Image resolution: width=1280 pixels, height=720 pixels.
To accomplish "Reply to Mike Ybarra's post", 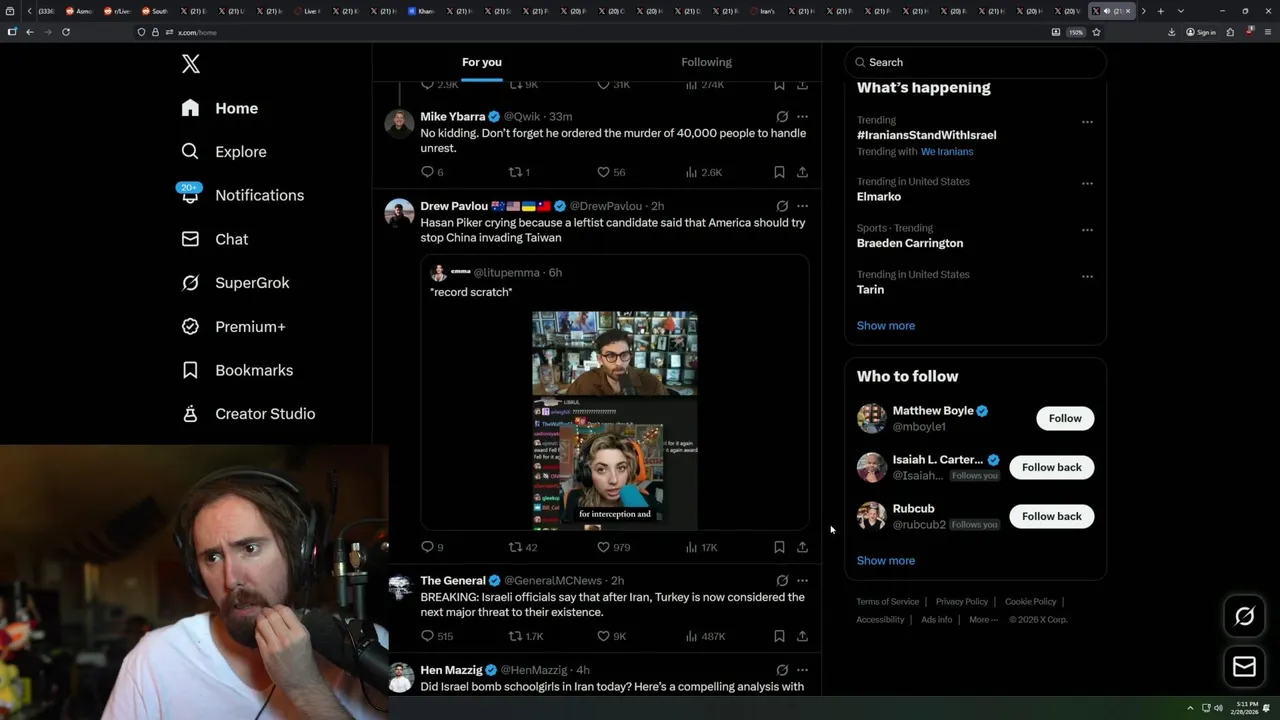I will click(x=432, y=172).
